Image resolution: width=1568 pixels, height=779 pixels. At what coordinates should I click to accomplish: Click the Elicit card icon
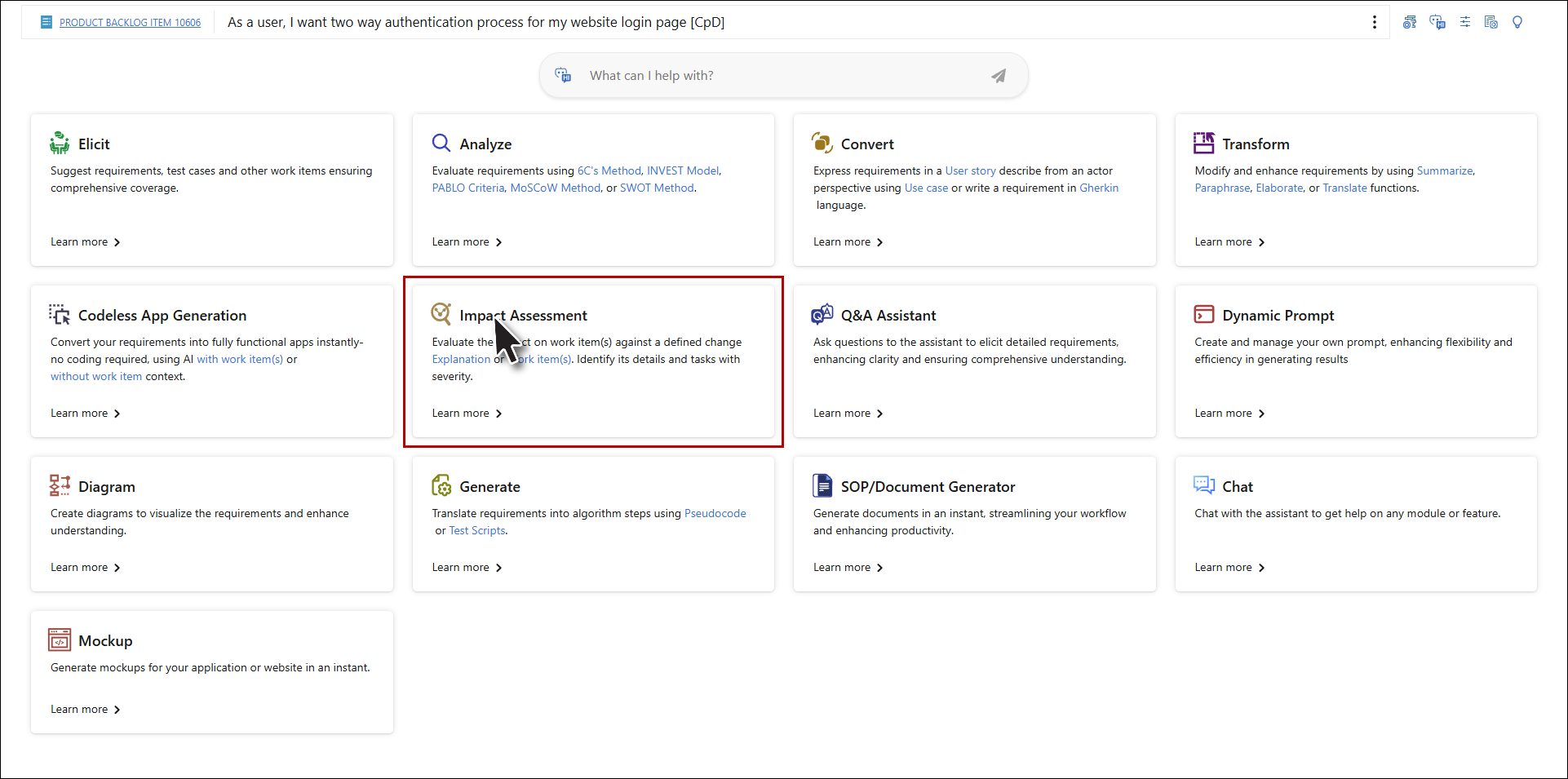(60, 144)
